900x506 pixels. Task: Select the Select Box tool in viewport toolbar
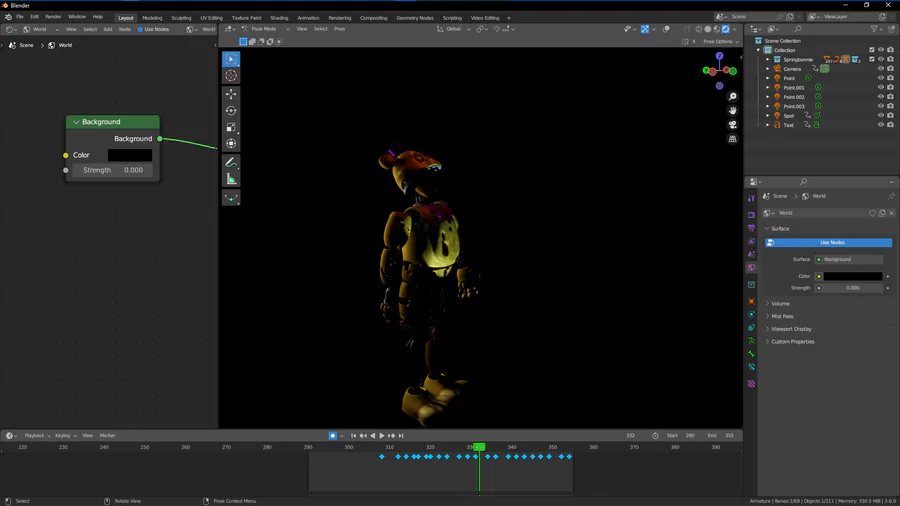(x=231, y=59)
